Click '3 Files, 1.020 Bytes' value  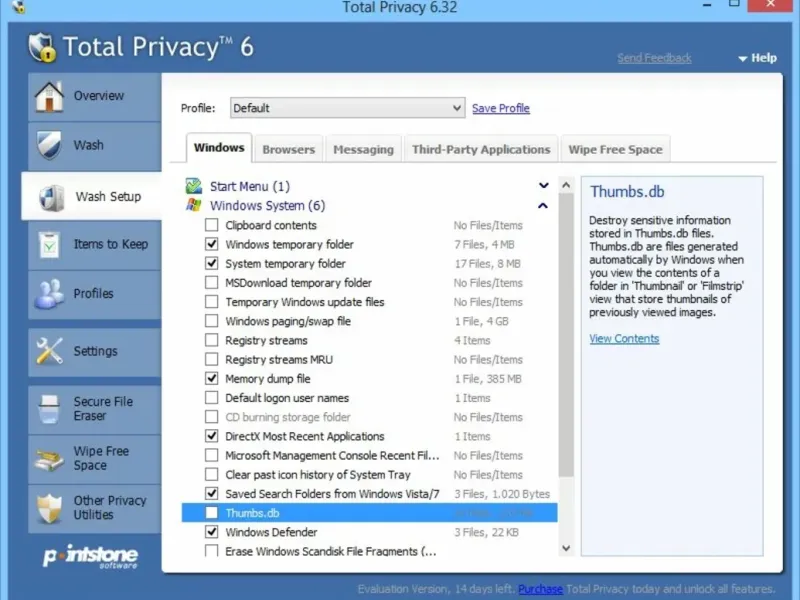click(502, 494)
